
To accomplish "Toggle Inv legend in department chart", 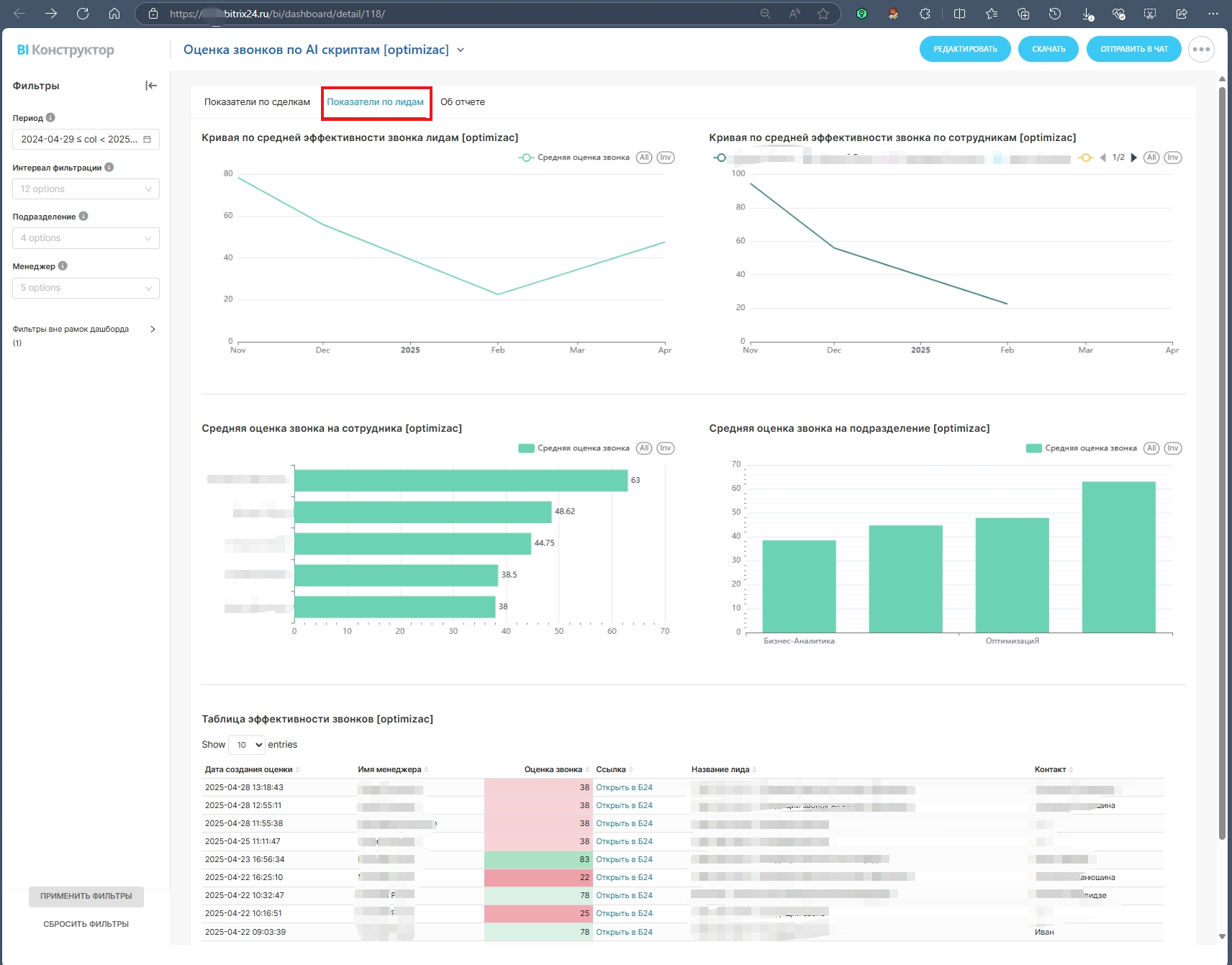I will click(x=1173, y=448).
